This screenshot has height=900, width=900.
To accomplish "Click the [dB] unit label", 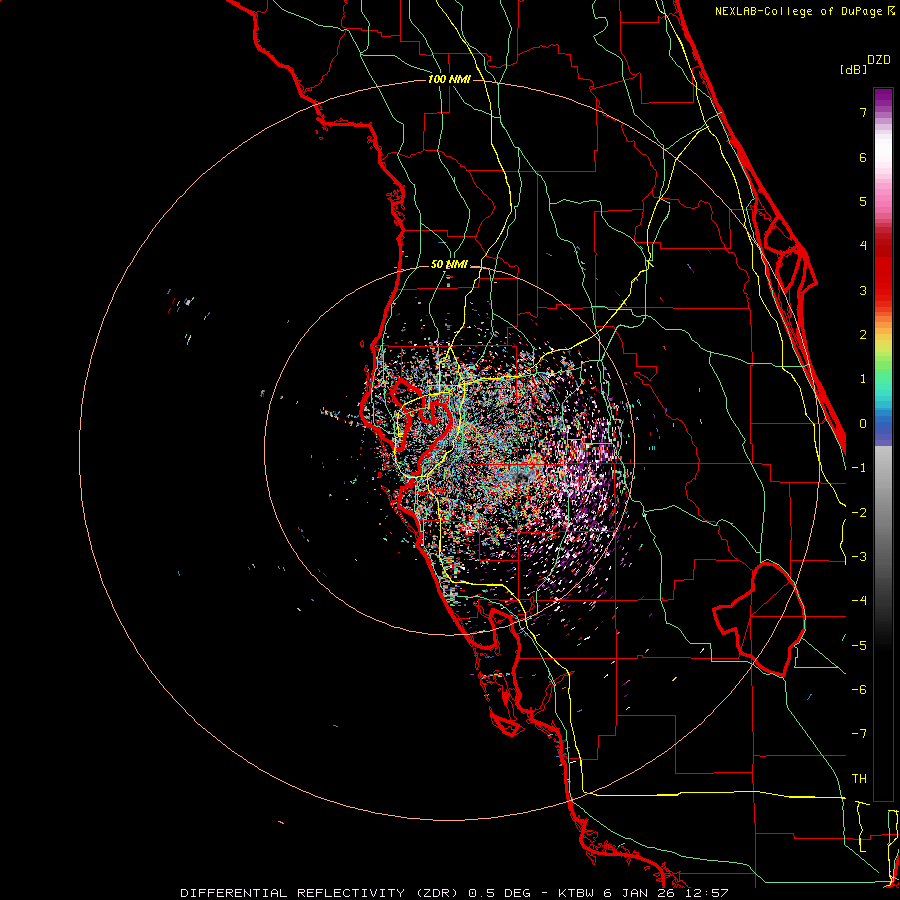I will 854,69.
